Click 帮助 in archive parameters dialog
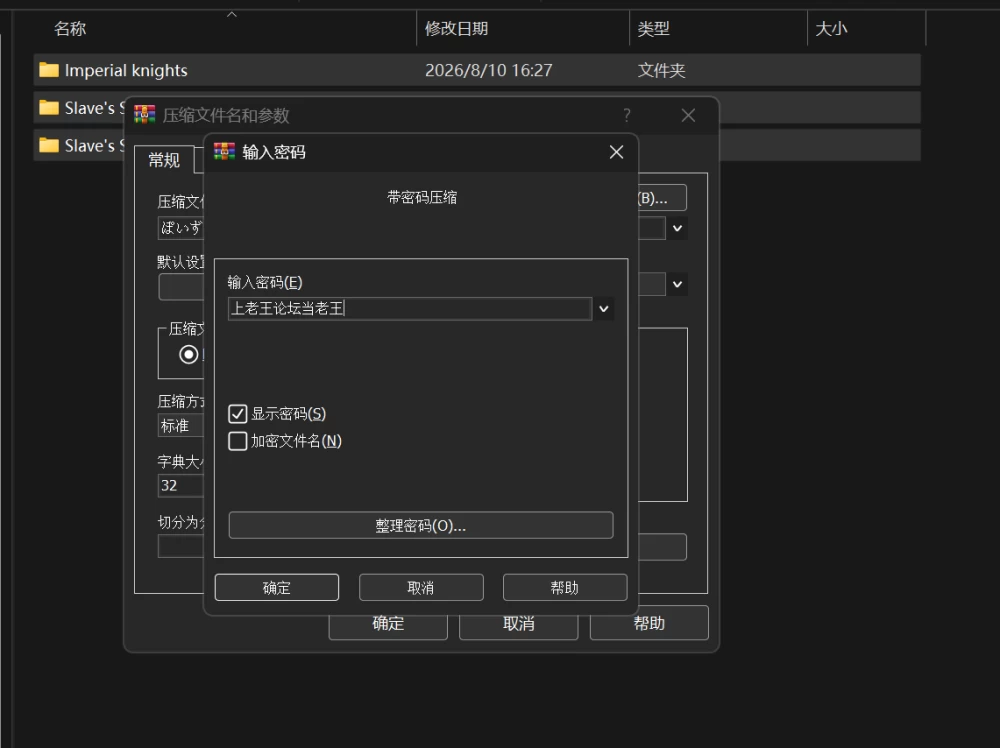 (649, 622)
